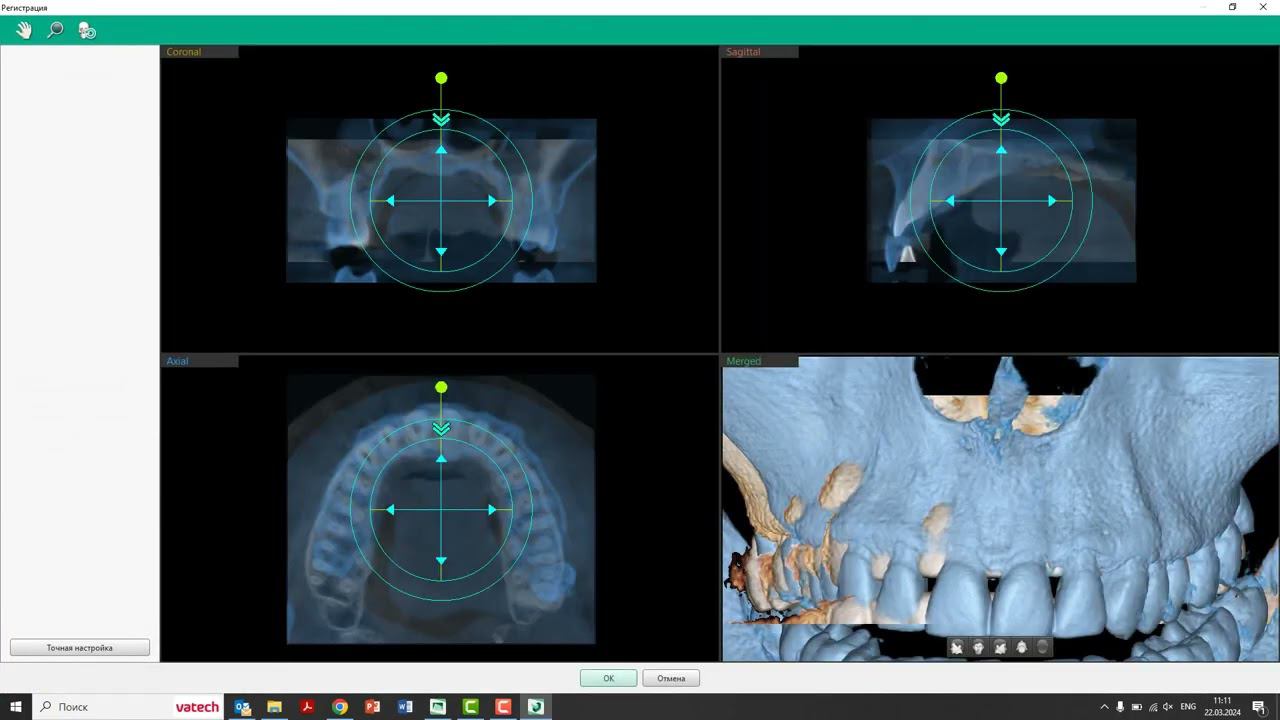The width and height of the screenshot is (1280, 720).
Task: Click left arrow of Sagittal manipulator
Action: pyautogui.click(x=950, y=201)
